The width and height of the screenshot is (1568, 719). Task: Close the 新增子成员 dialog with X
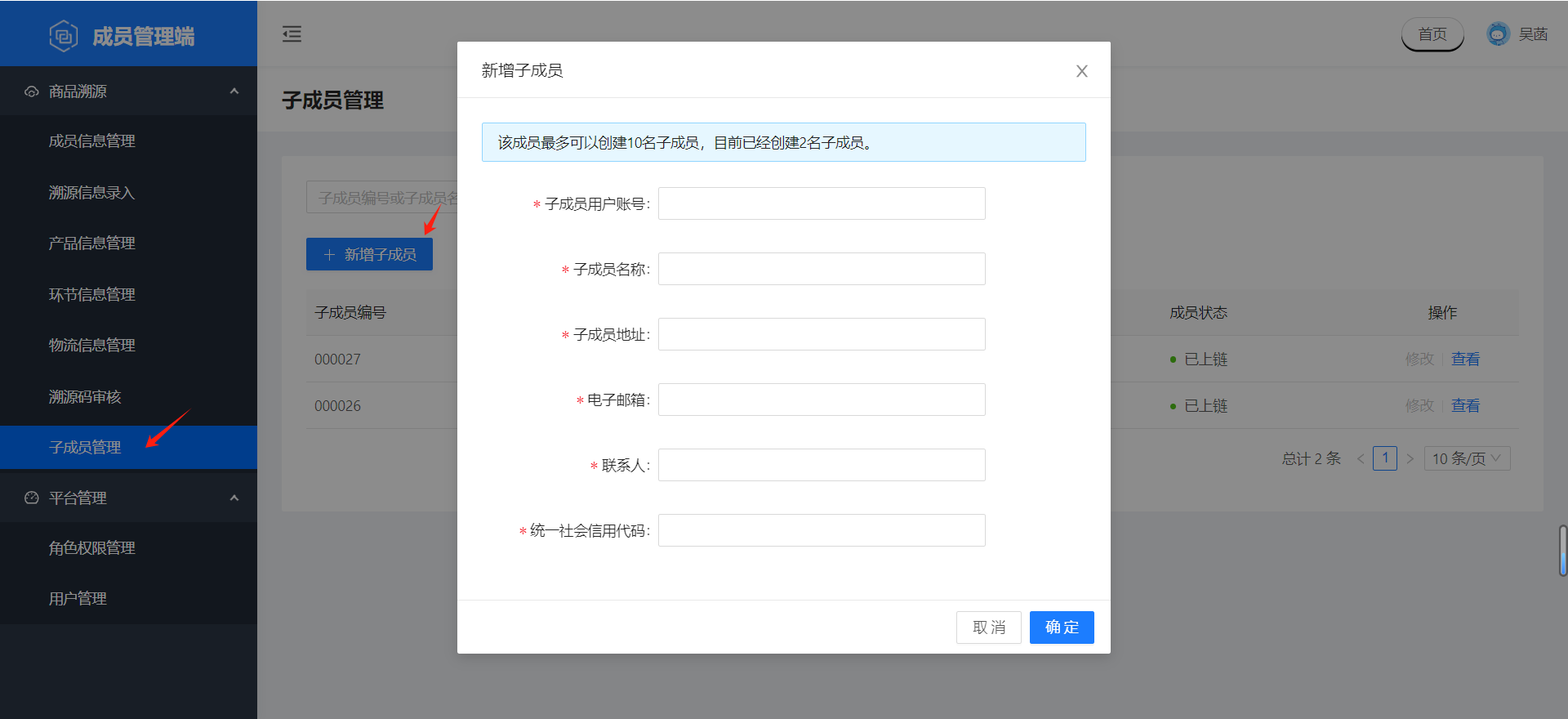click(x=1081, y=71)
